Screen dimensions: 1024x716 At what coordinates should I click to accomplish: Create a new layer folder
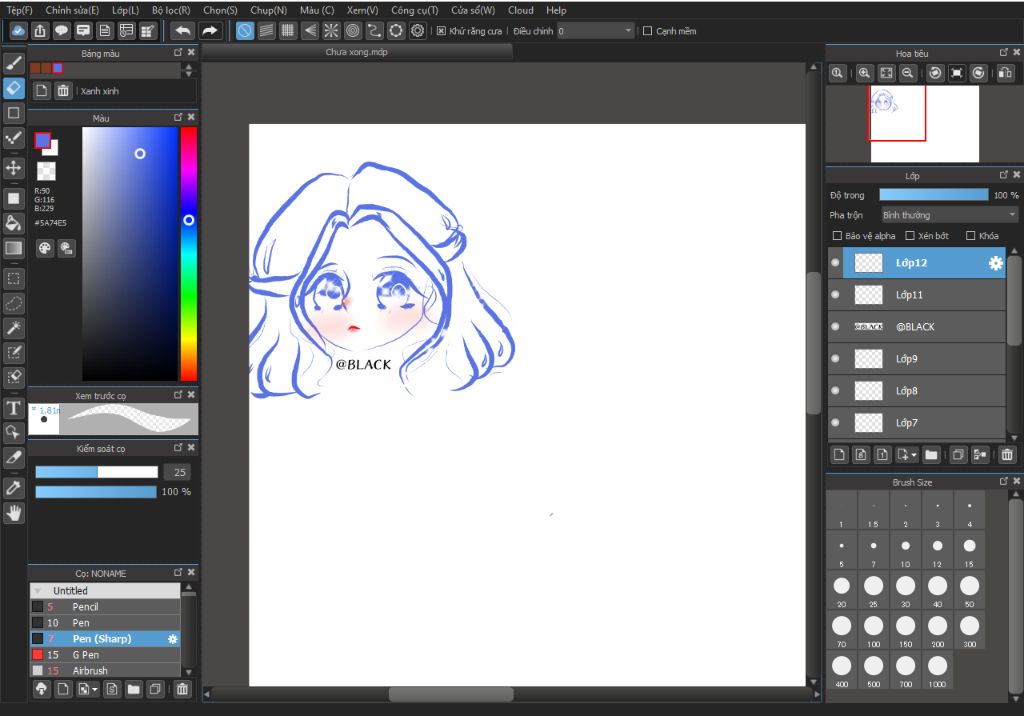pos(931,455)
